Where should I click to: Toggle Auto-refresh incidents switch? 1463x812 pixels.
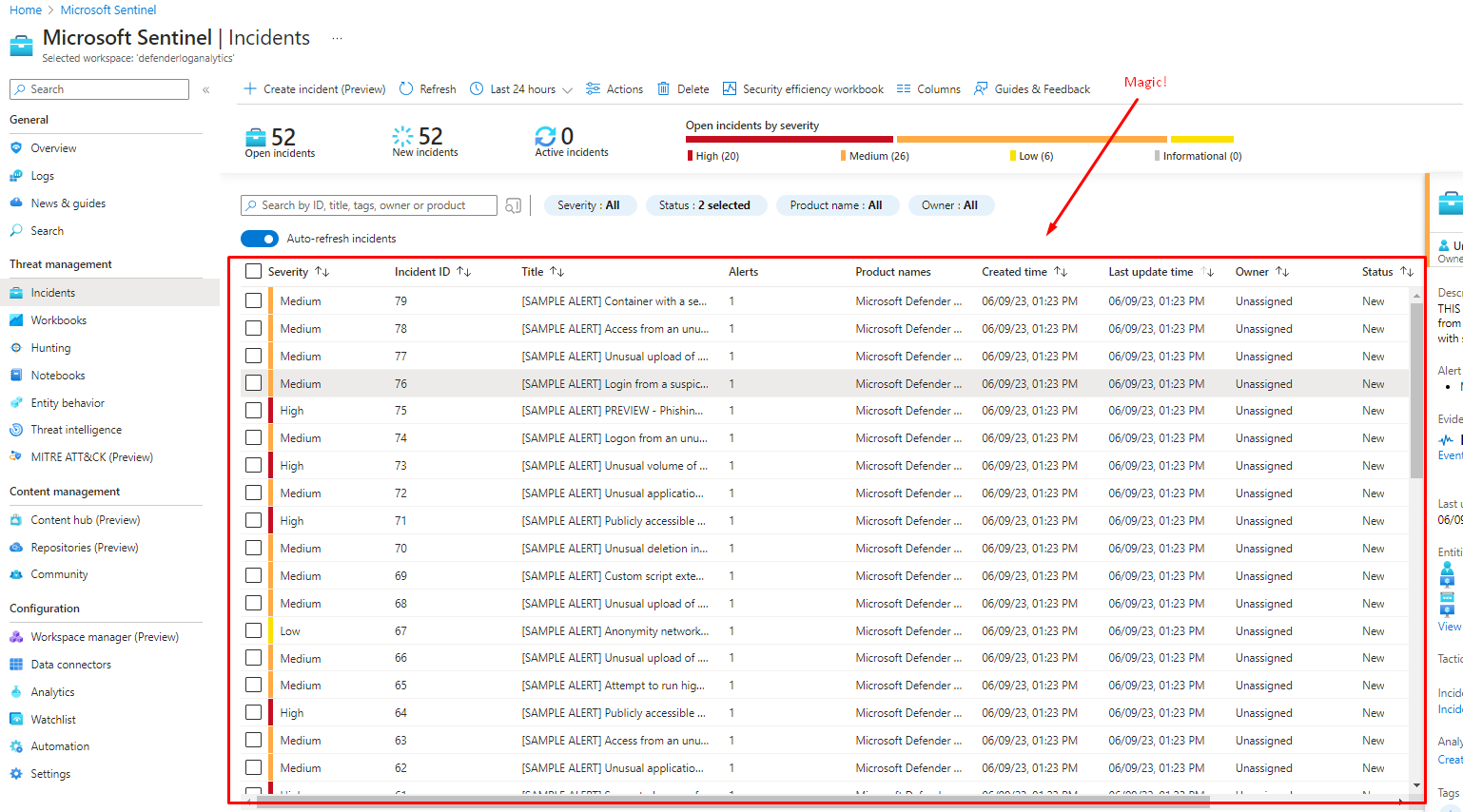(260, 239)
